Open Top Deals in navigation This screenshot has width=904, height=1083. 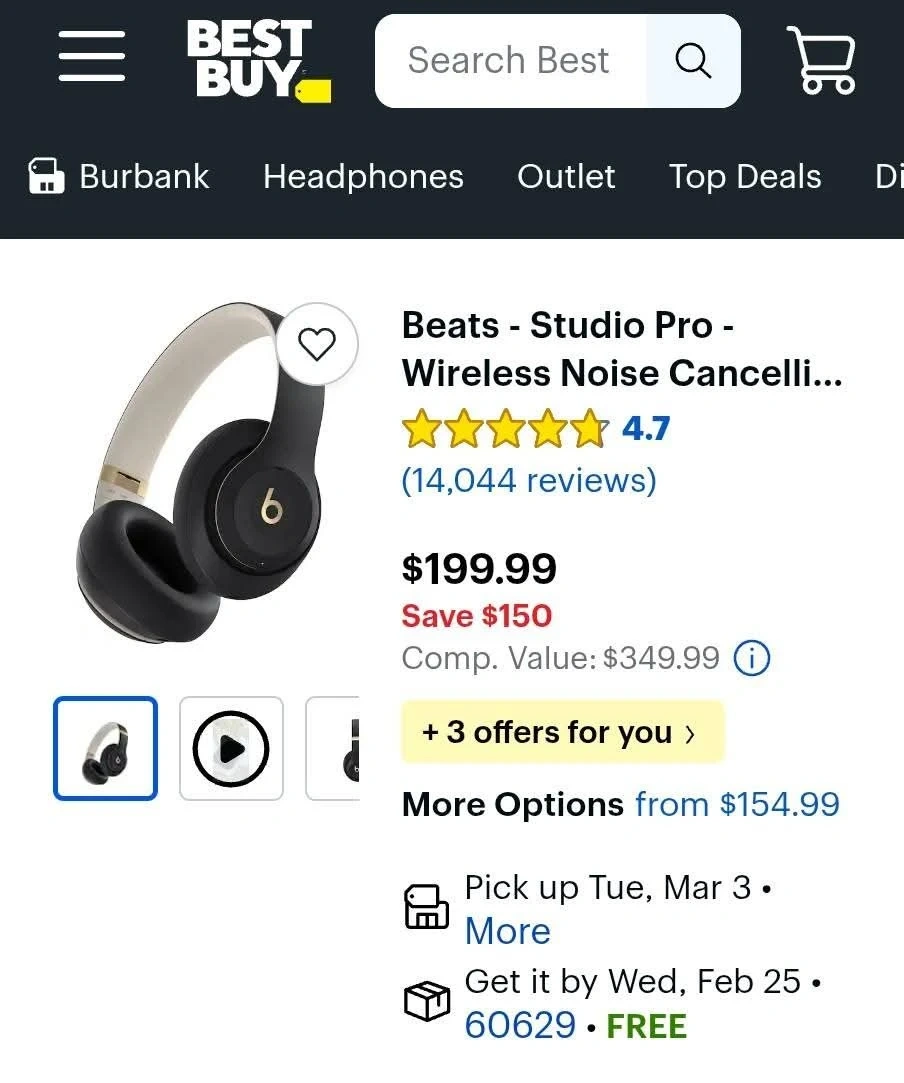point(745,177)
